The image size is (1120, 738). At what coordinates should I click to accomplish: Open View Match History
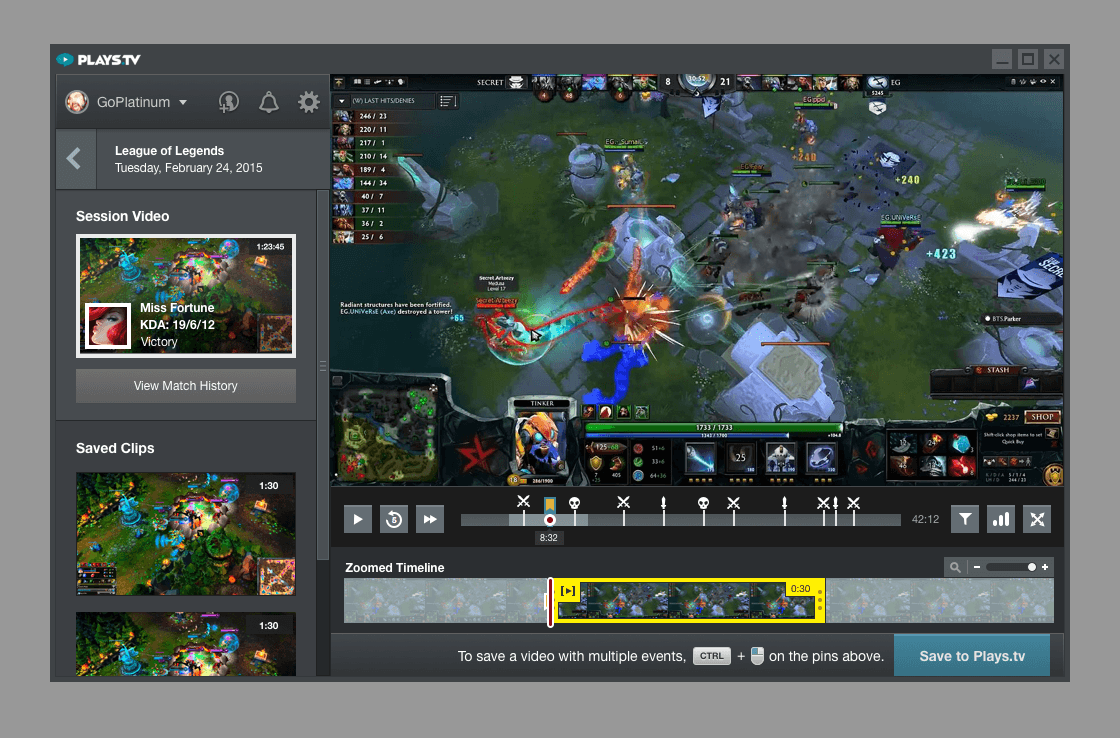[x=186, y=386]
